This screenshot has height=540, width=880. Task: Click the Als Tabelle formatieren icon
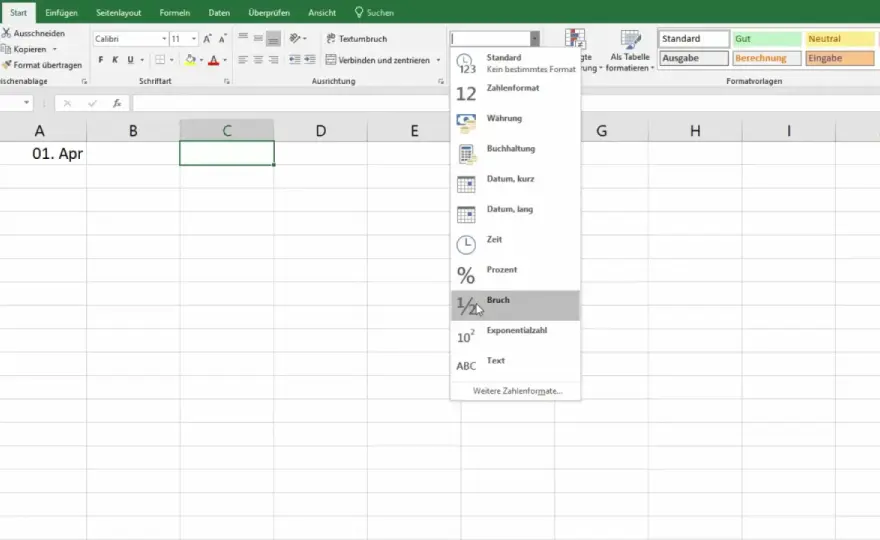(x=631, y=40)
